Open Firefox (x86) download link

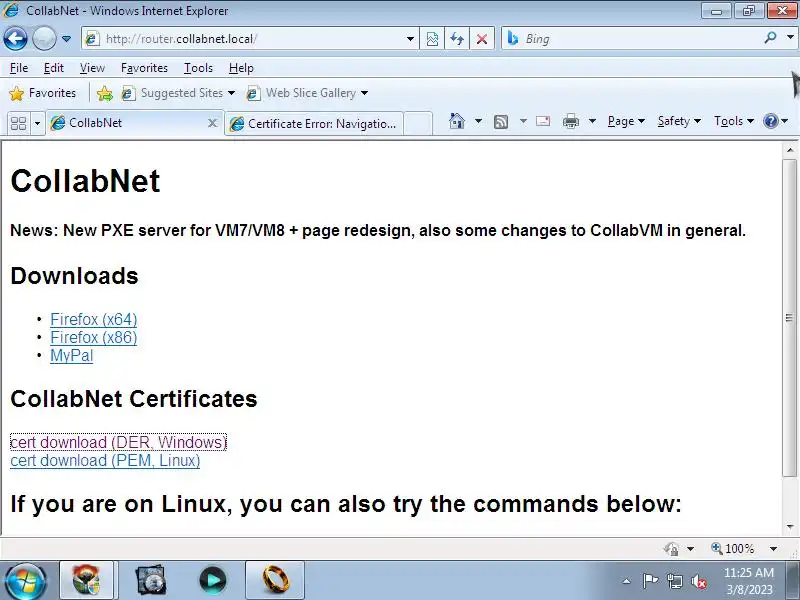point(93,337)
